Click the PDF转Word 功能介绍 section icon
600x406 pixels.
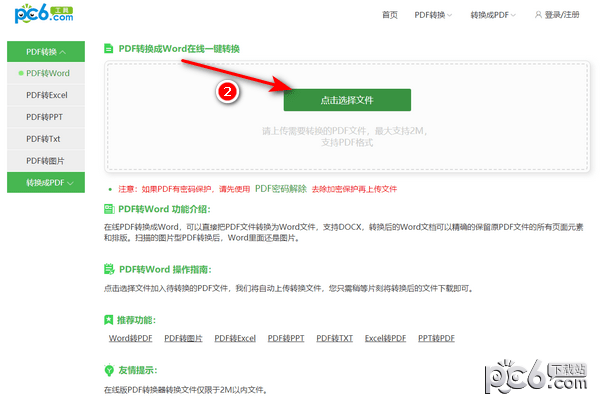(109, 209)
